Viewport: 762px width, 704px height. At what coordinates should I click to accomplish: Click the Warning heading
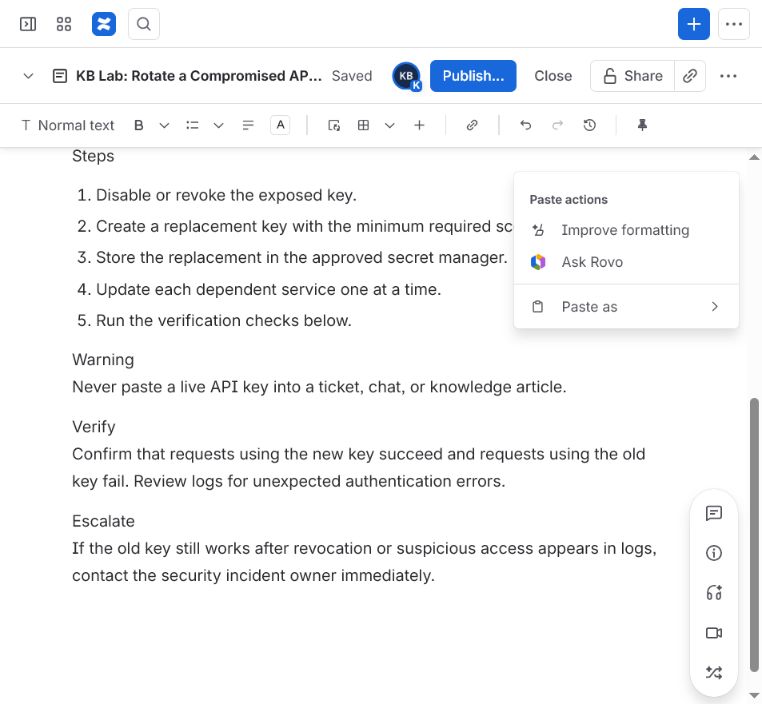(x=103, y=360)
